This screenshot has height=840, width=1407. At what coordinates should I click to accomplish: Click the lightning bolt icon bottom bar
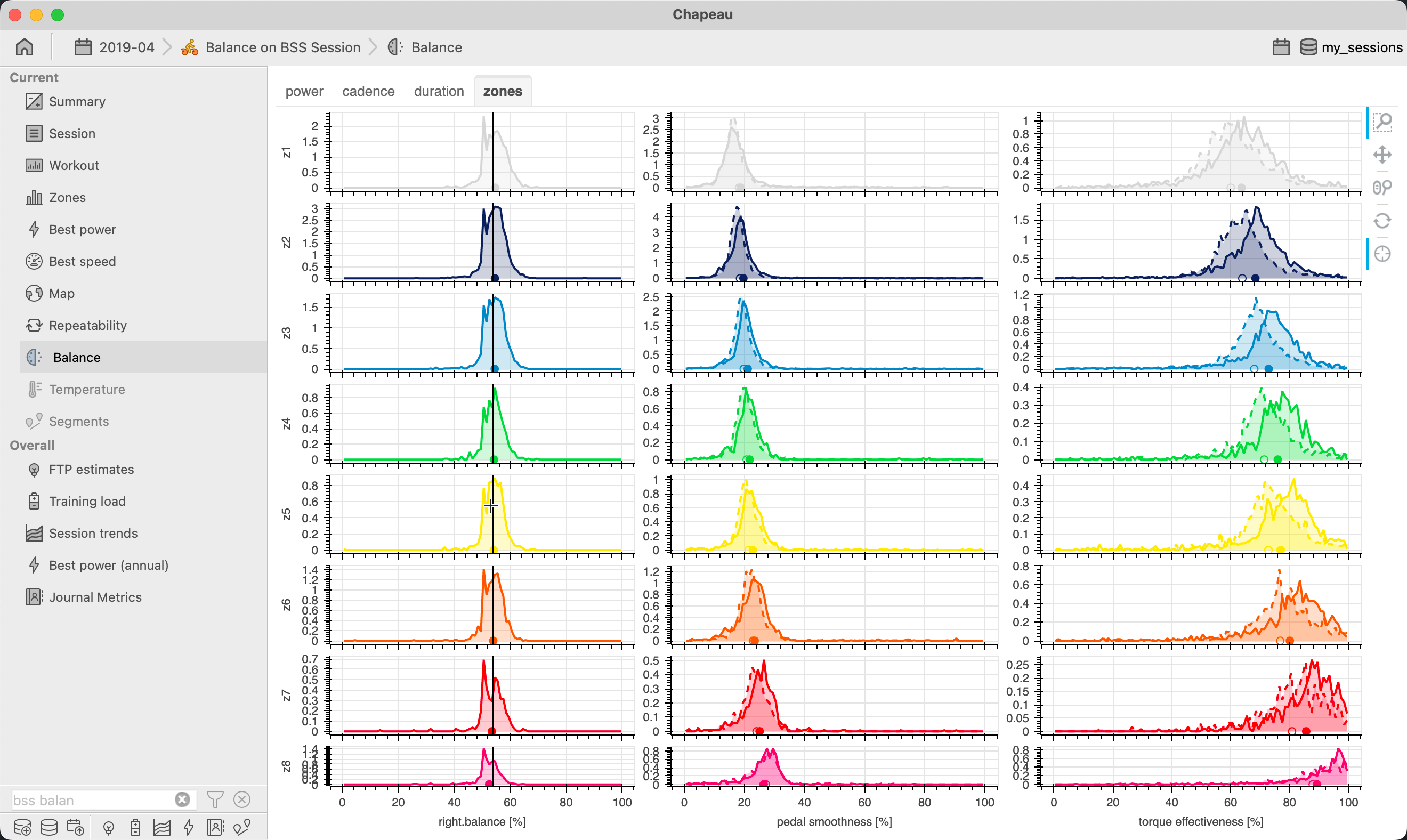click(189, 827)
